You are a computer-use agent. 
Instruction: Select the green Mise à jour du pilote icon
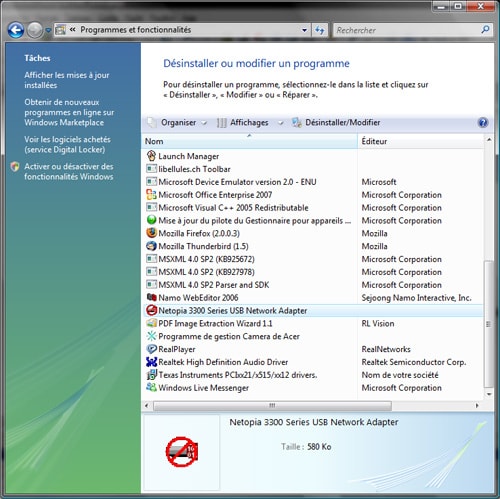point(151,220)
